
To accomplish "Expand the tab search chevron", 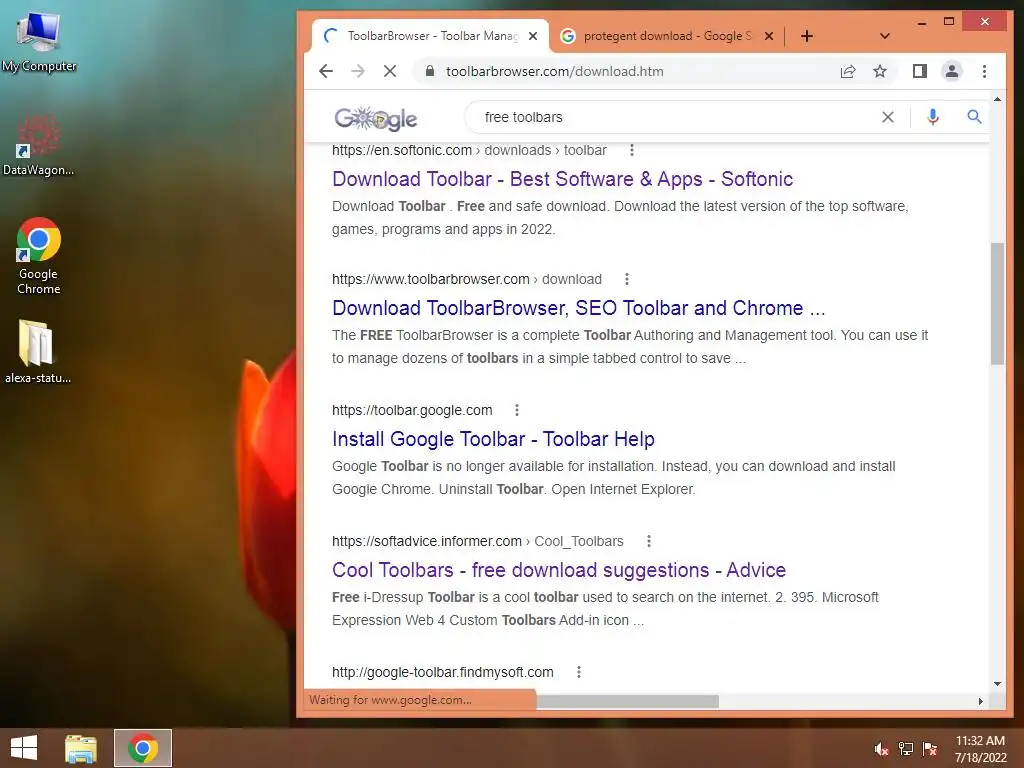I will coord(884,36).
